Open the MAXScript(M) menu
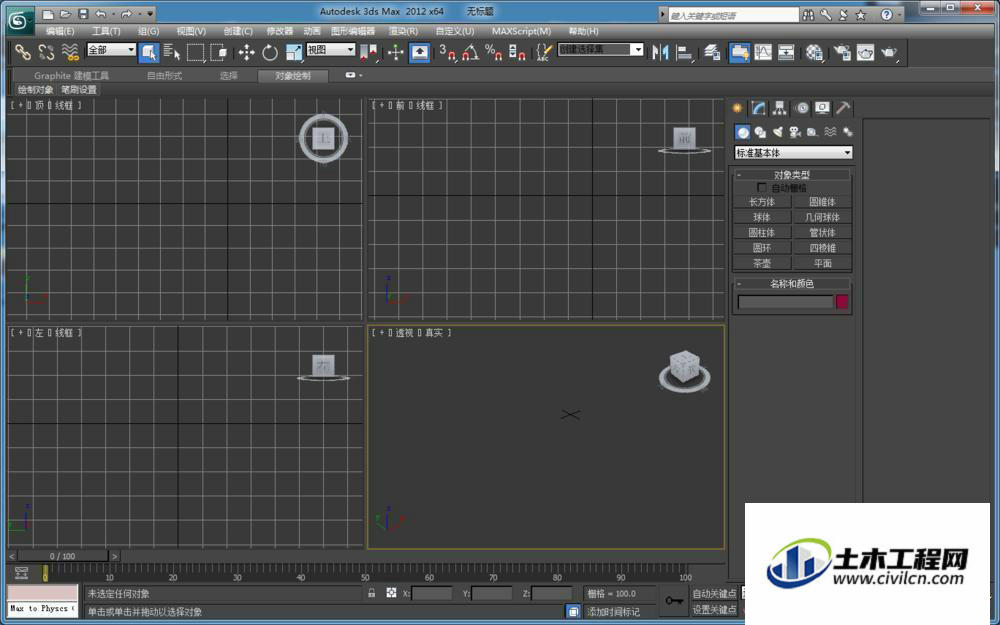Image resolution: width=1000 pixels, height=625 pixels. pyautogui.click(x=521, y=31)
